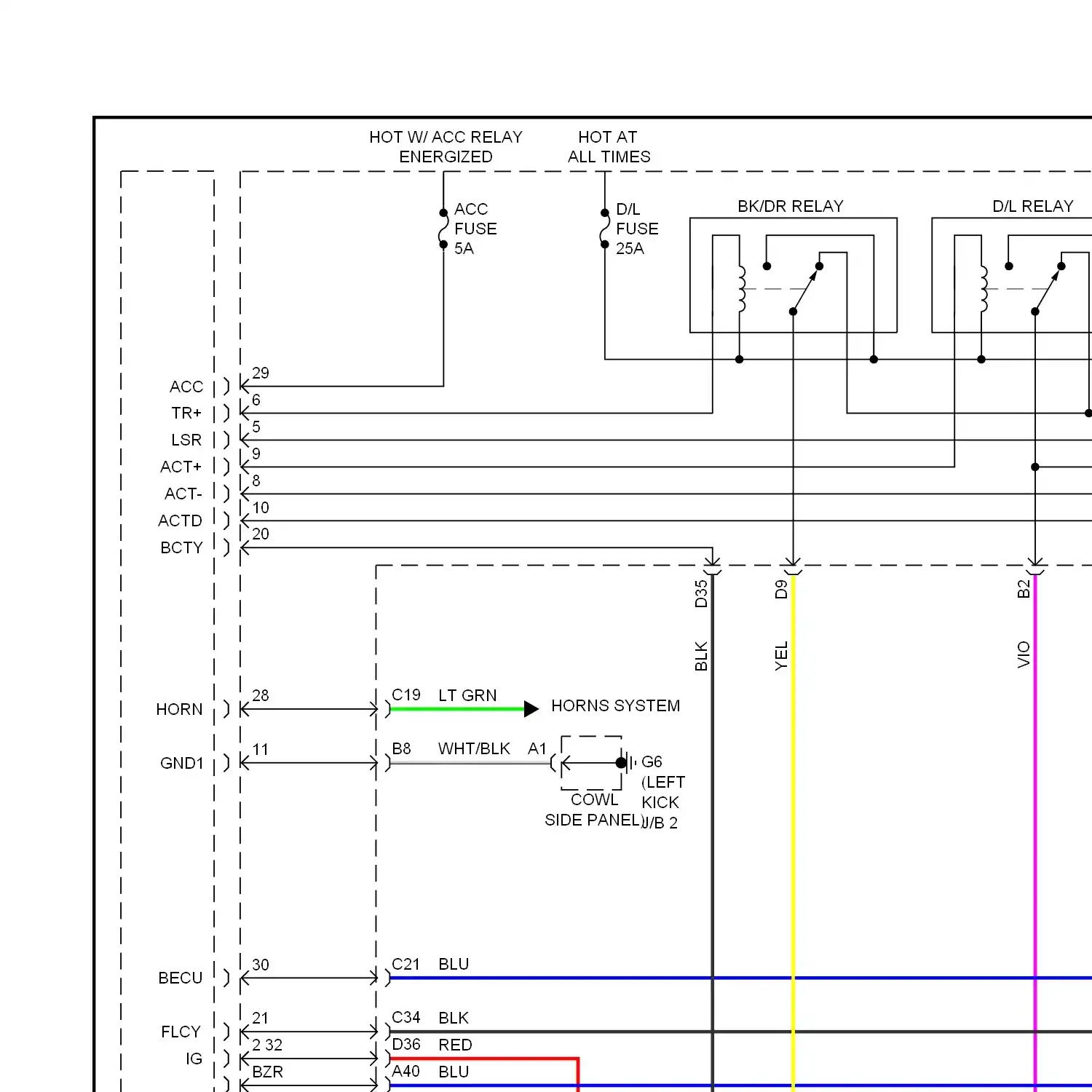Viewport: 1092px width, 1092px height.
Task: Click the vertical B2 connector label
Action: pos(1024,590)
